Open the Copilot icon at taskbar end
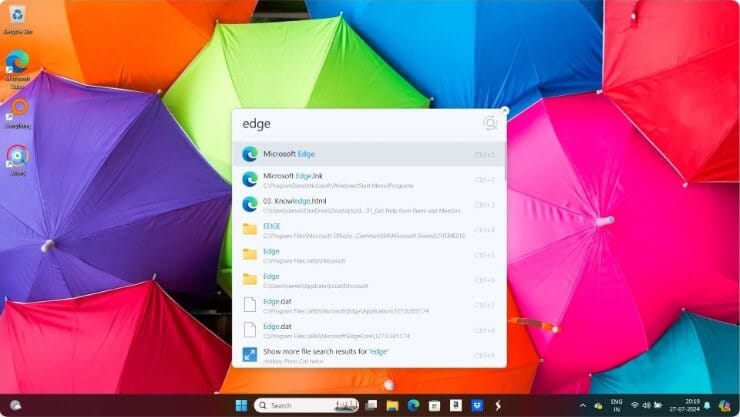This screenshot has height=417, width=740. [725, 405]
